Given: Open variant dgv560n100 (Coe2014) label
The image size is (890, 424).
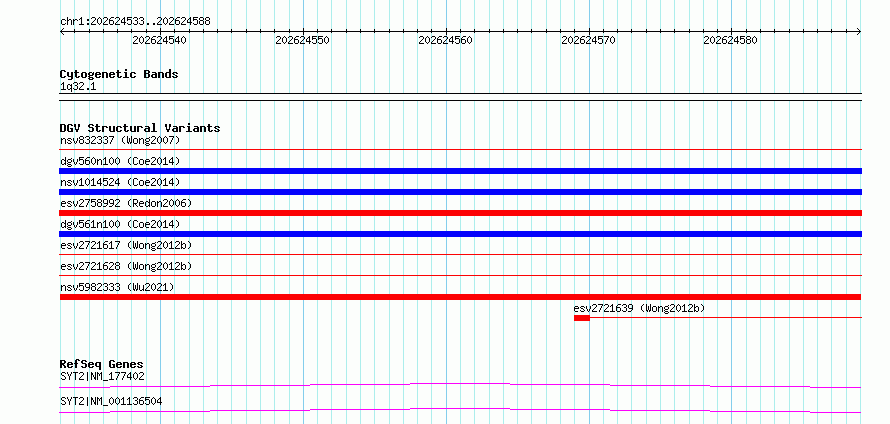Looking at the screenshot, I should point(120,161).
